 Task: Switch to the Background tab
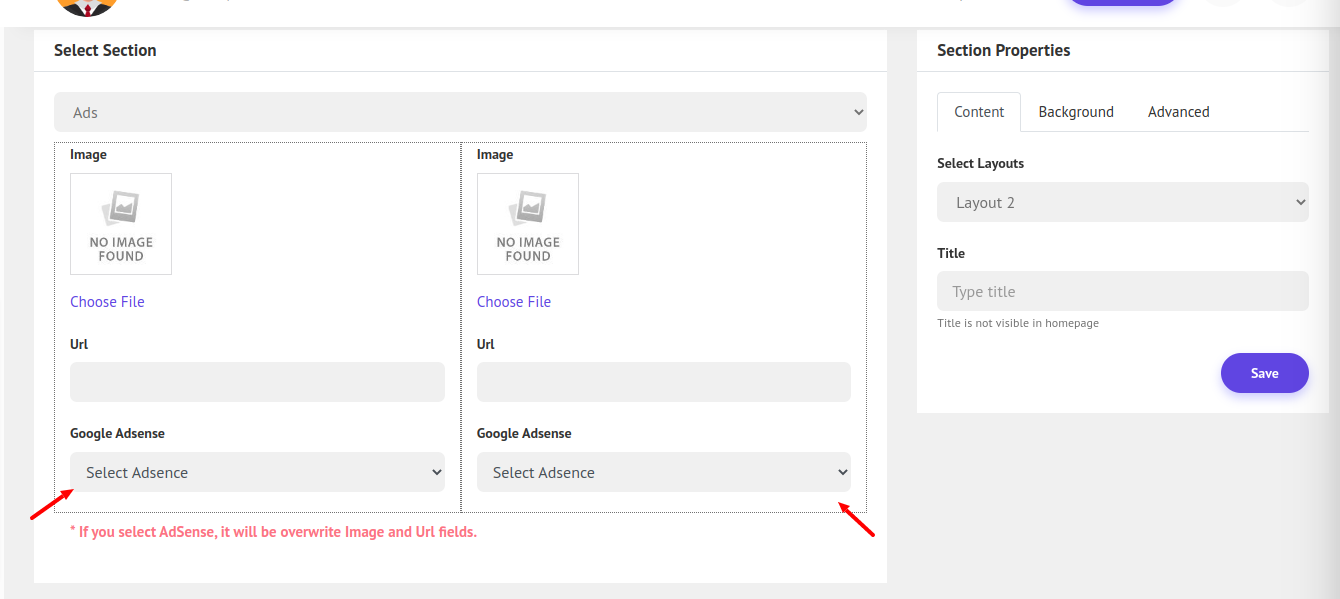coord(1076,112)
